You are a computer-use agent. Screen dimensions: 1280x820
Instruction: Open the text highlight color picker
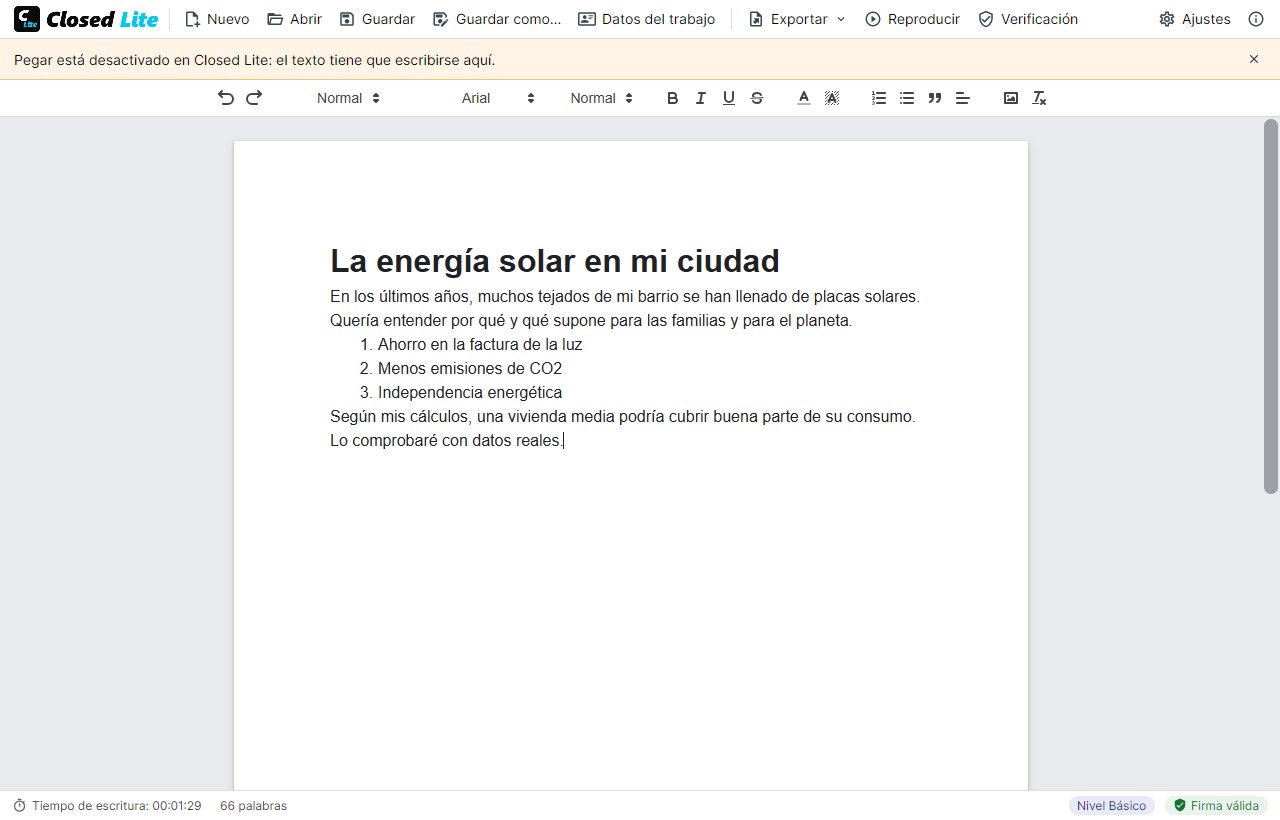(x=831, y=98)
